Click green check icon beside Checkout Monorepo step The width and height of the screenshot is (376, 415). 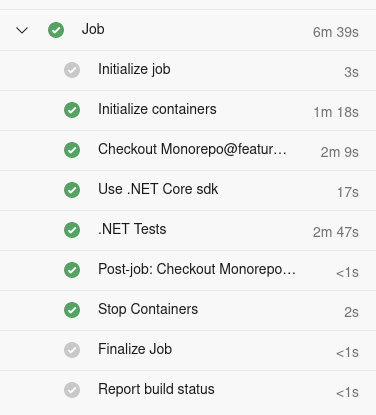click(x=72, y=150)
